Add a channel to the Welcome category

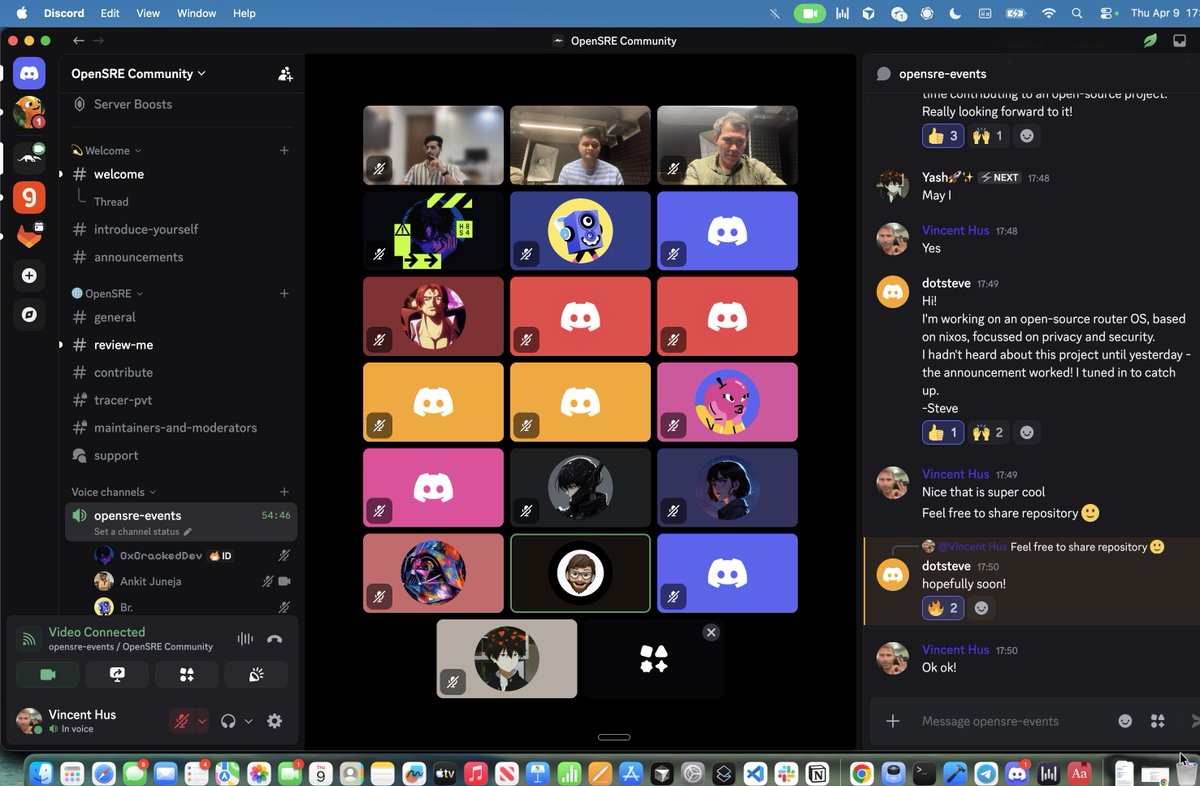(x=284, y=150)
